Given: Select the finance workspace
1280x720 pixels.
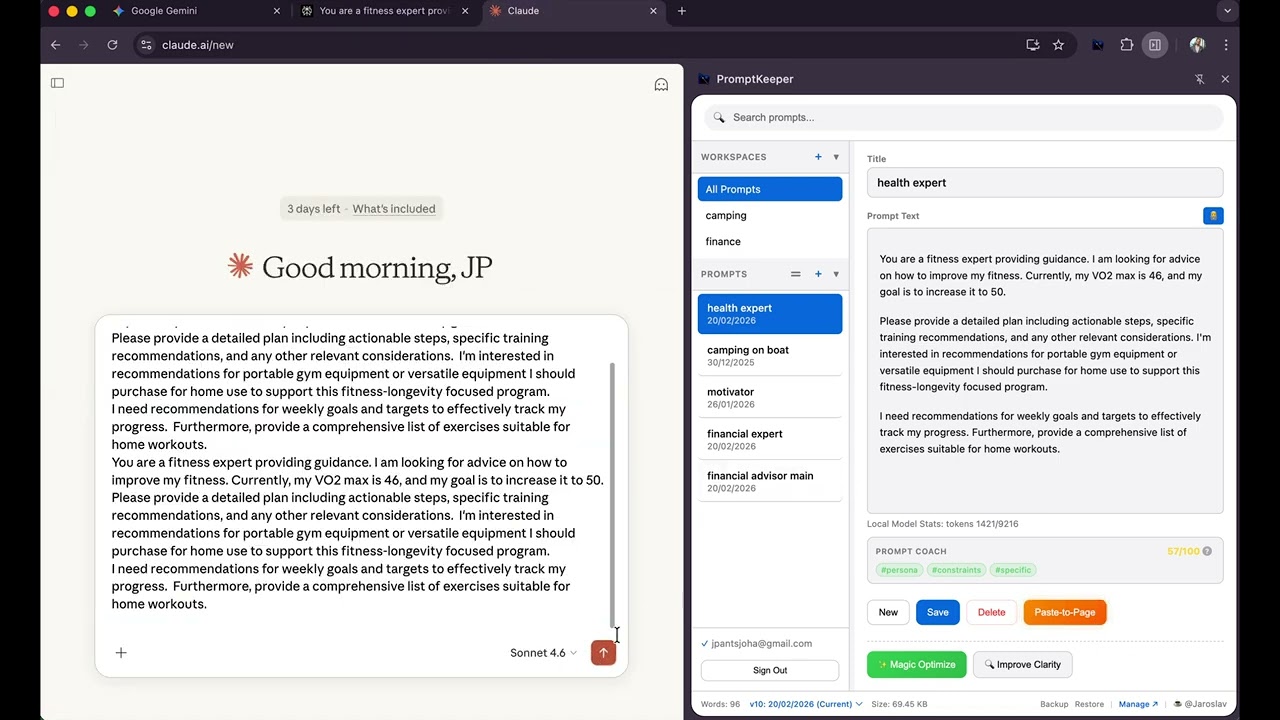Looking at the screenshot, I should (770, 241).
